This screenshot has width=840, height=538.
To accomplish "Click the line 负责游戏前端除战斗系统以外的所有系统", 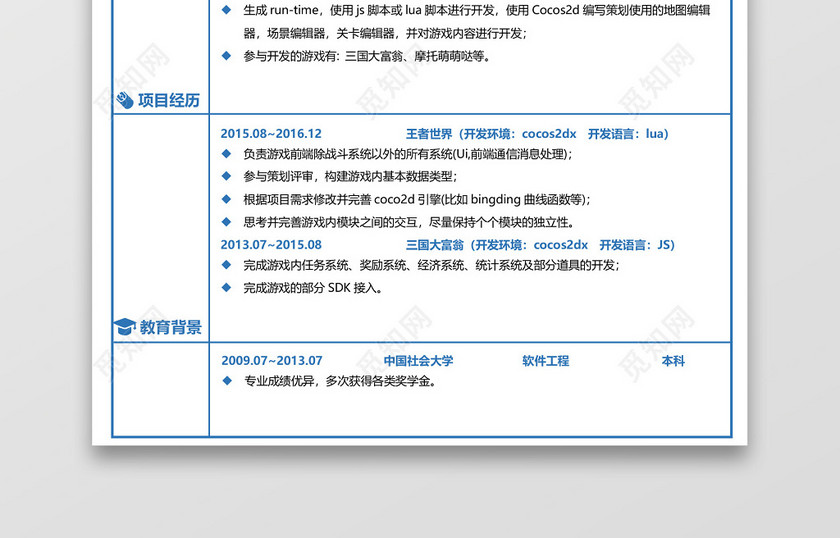I will 408,154.
